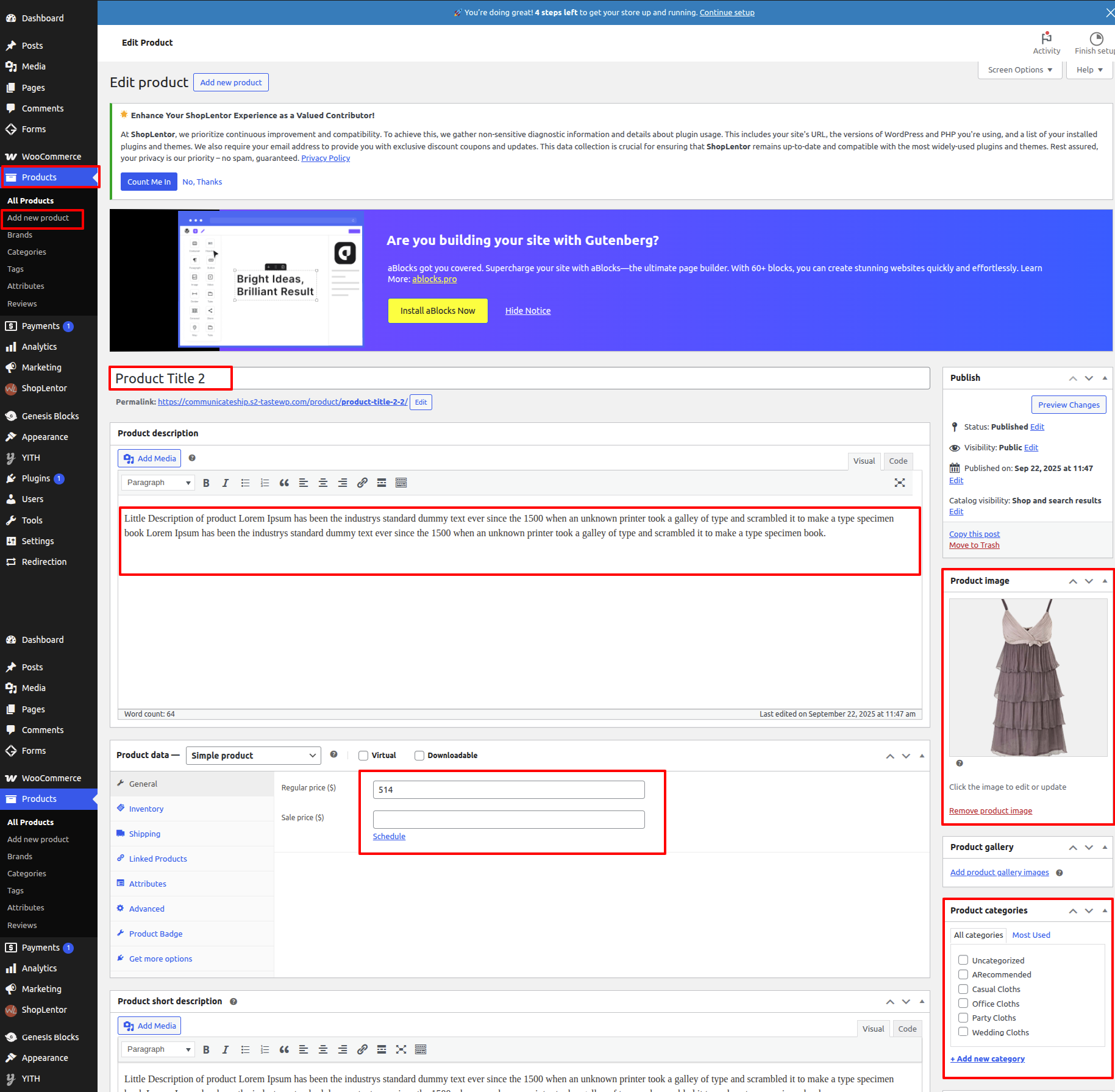Enable the Virtual product checkbox
This screenshot has height=1092, width=1115.
click(x=363, y=756)
